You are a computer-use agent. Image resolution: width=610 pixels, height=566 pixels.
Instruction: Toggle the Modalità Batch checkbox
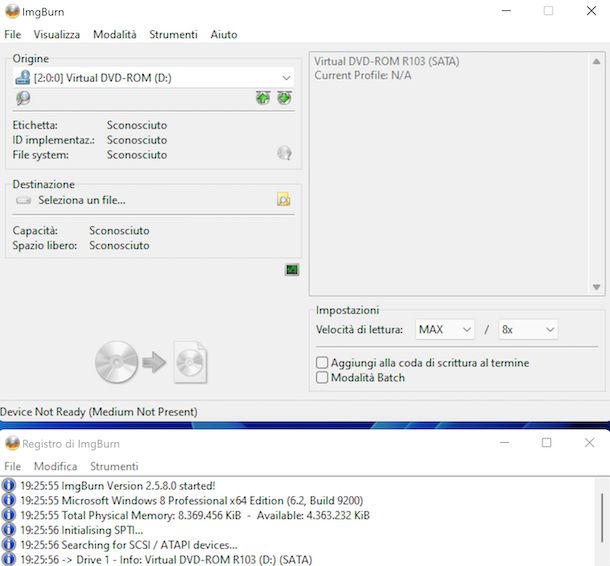tap(322, 377)
